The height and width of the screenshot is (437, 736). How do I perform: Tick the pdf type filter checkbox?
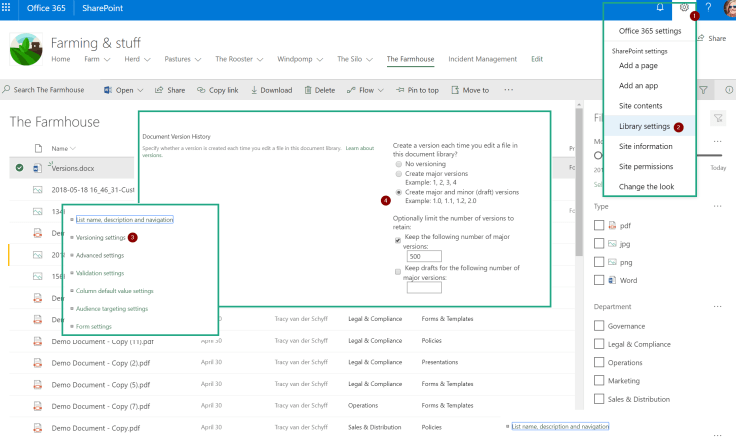coord(599,226)
